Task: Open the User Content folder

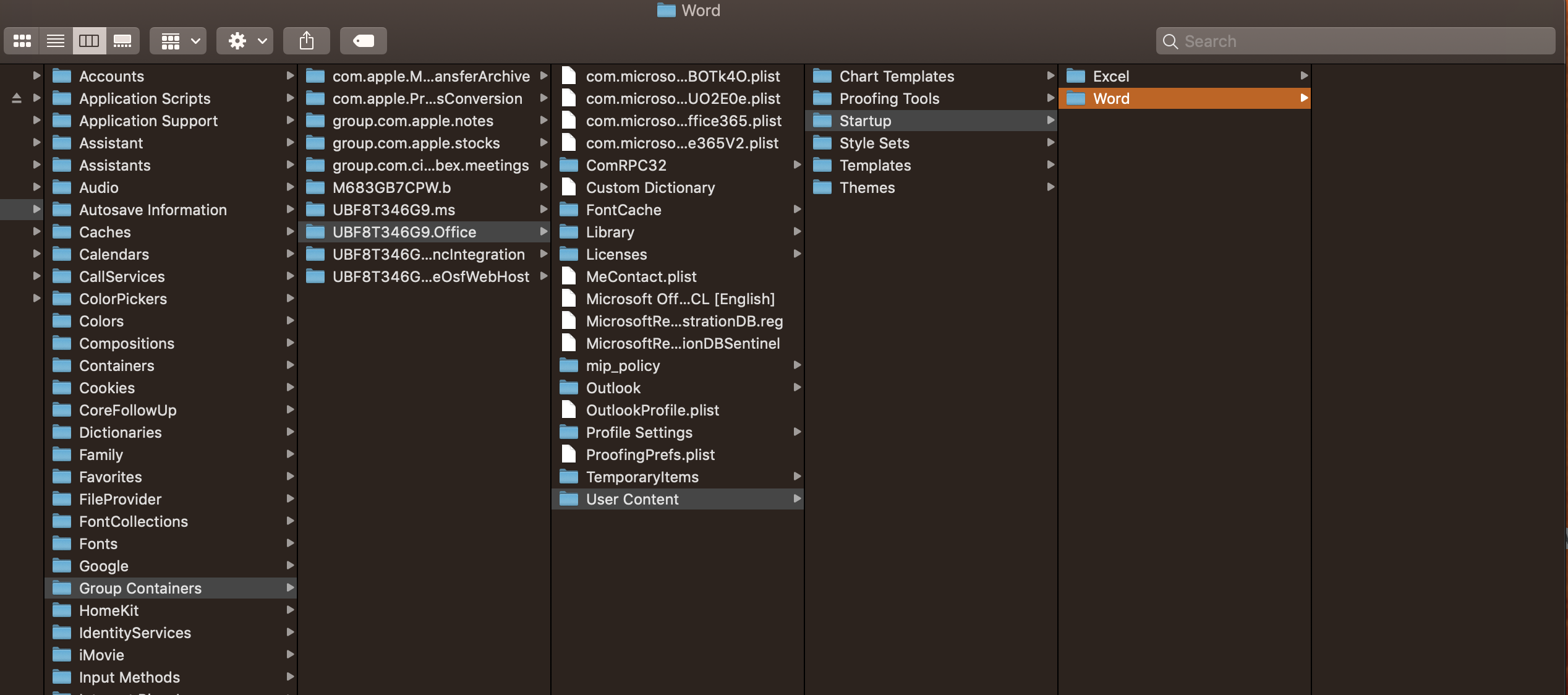Action: click(x=678, y=499)
